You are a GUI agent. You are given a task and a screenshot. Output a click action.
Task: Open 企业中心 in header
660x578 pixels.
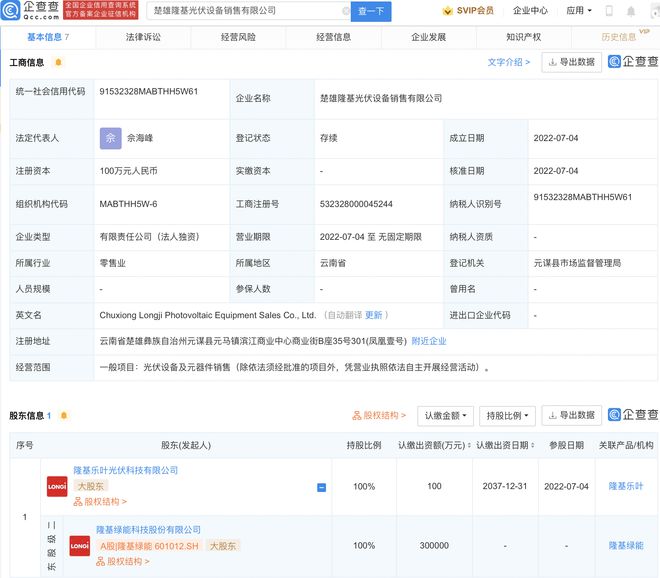pyautogui.click(x=530, y=11)
